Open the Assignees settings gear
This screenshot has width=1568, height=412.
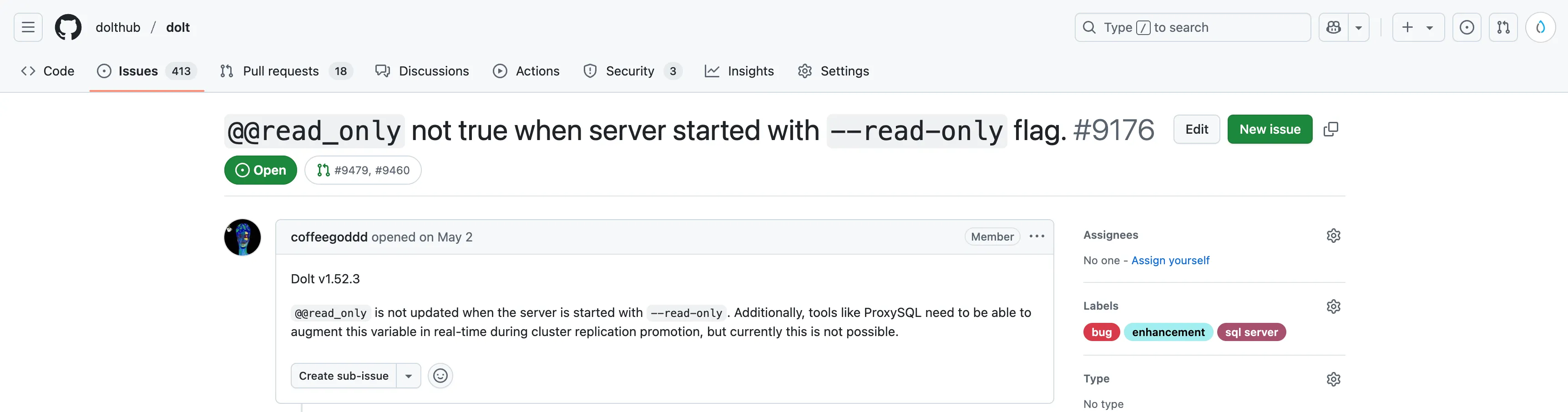(1334, 235)
